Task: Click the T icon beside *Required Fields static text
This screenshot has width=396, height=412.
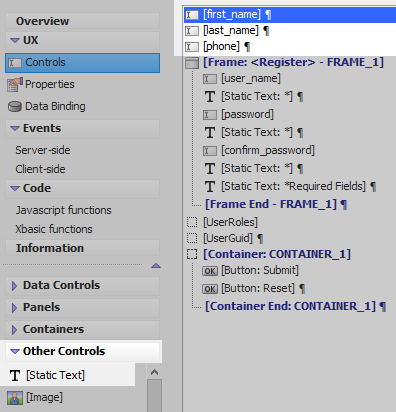Action: coord(210,187)
